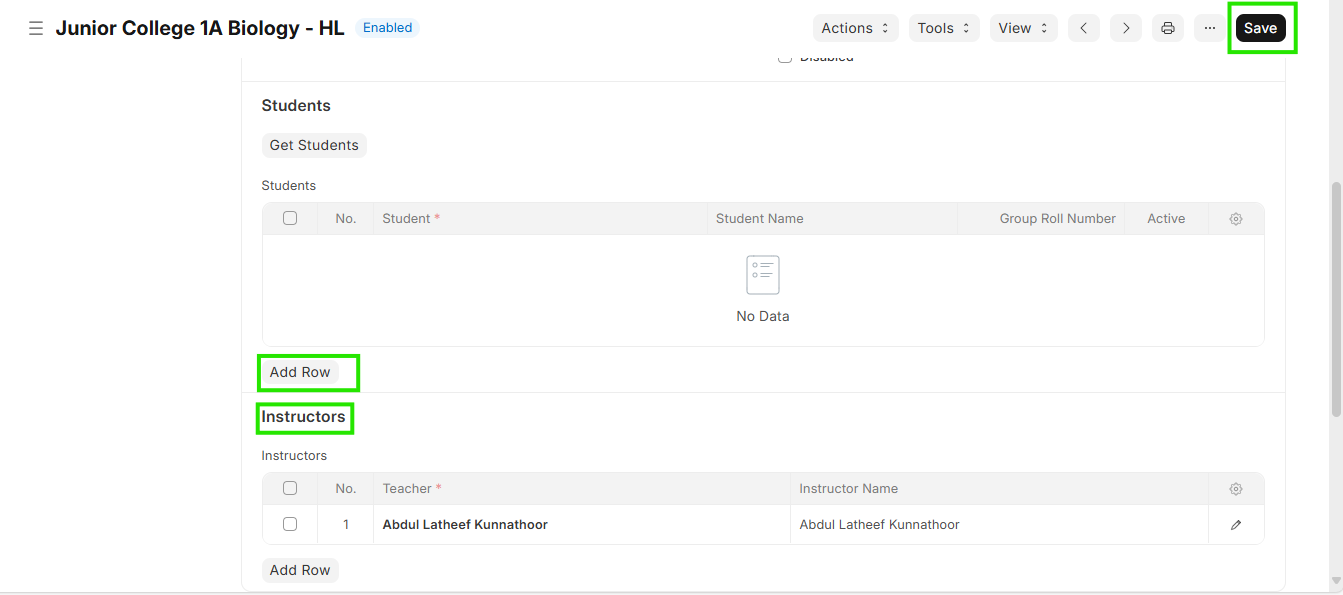Add Row under Students table
Viewport: 1343px width, 595px height.
click(300, 372)
